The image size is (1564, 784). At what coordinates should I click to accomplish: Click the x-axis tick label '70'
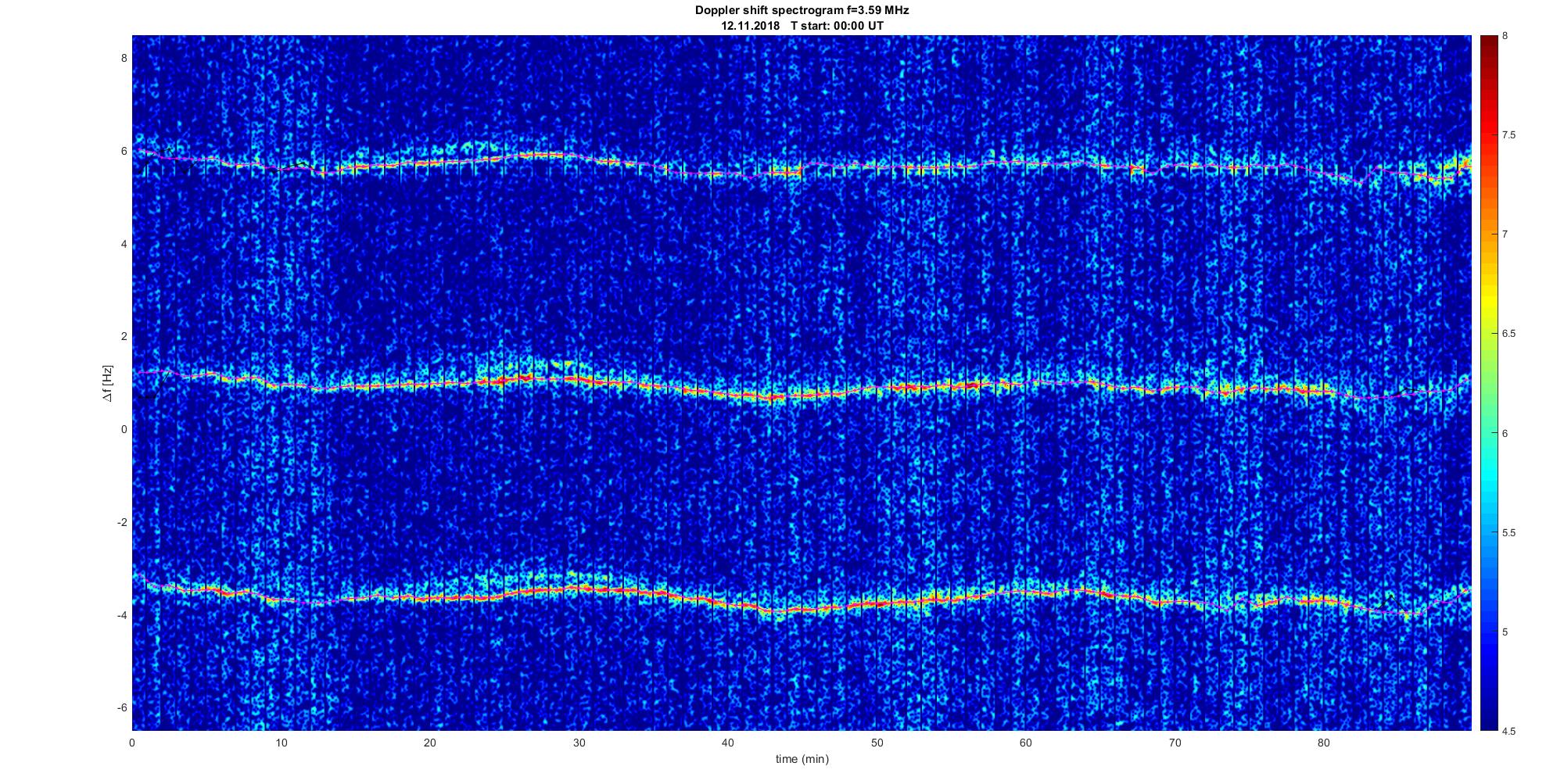coord(1175,743)
